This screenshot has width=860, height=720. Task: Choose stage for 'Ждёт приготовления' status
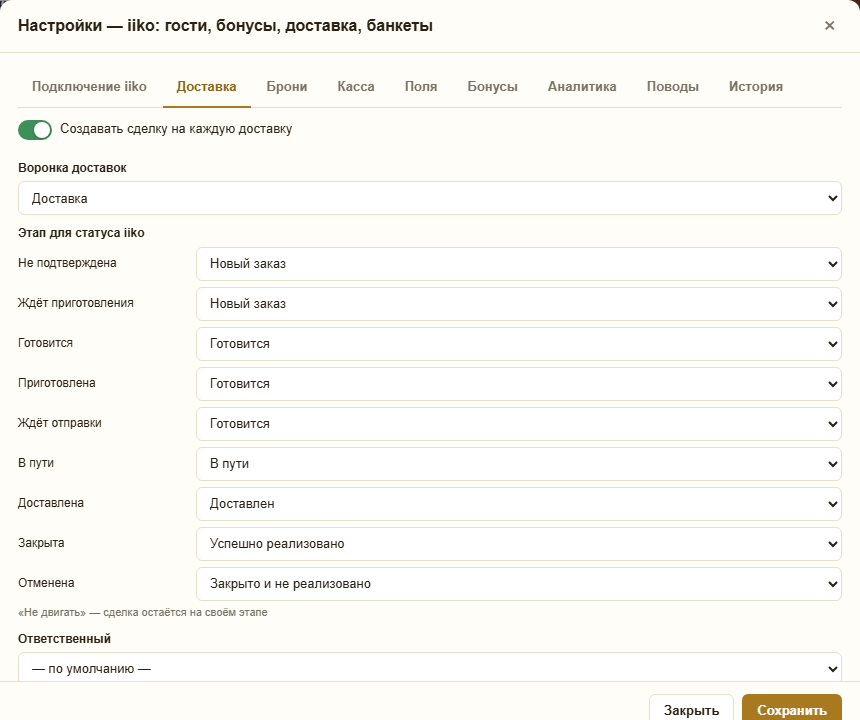pyautogui.click(x=519, y=304)
